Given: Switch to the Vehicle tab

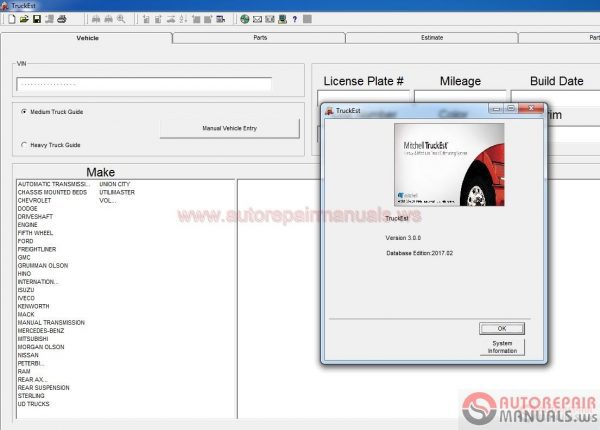Looking at the screenshot, I should tap(87, 38).
